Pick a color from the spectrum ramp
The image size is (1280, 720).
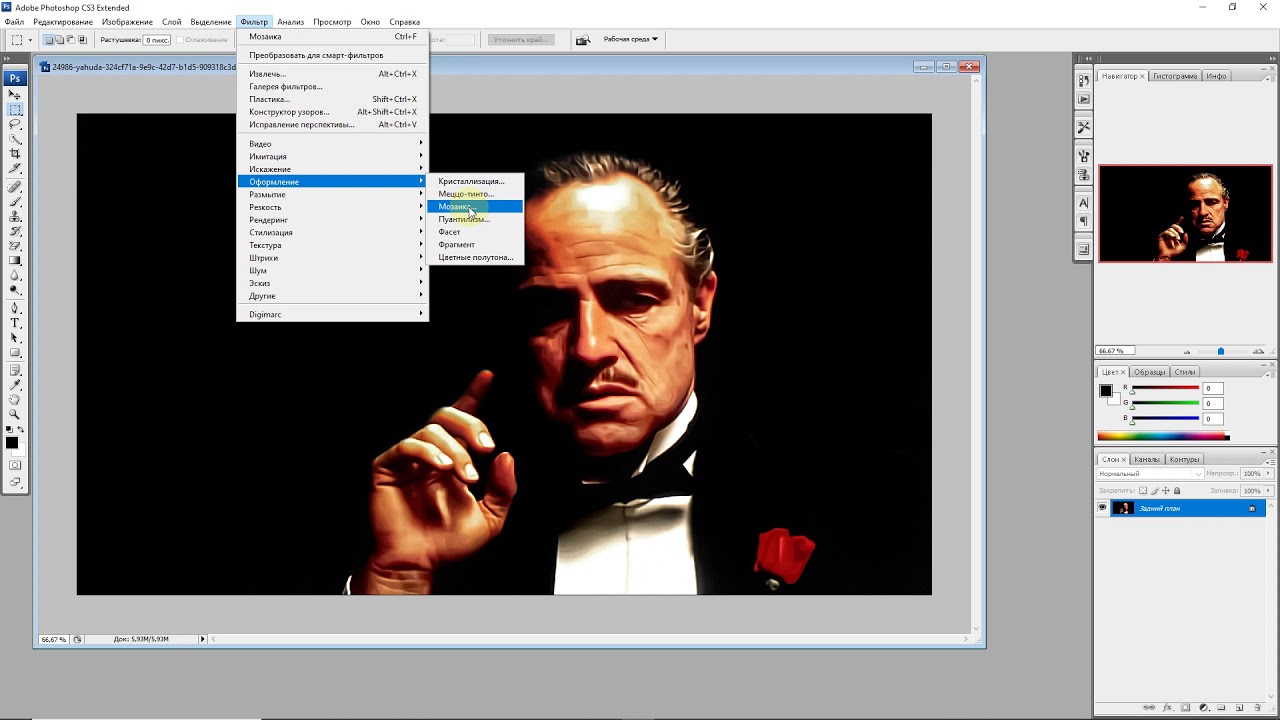click(x=1163, y=436)
